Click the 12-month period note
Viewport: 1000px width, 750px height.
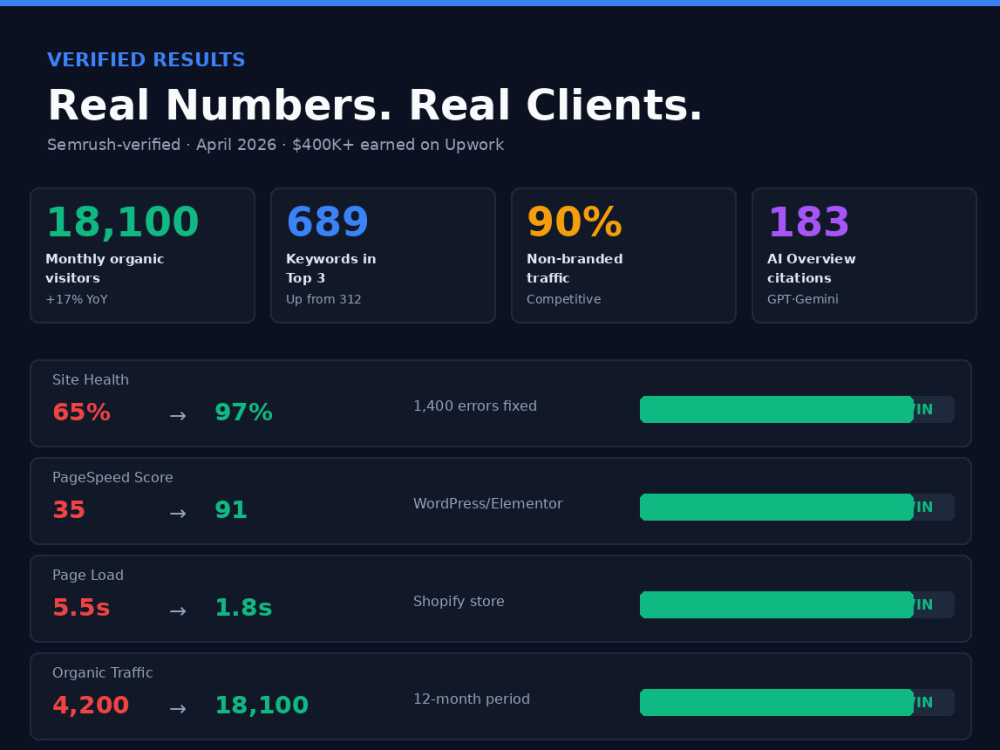coord(471,699)
